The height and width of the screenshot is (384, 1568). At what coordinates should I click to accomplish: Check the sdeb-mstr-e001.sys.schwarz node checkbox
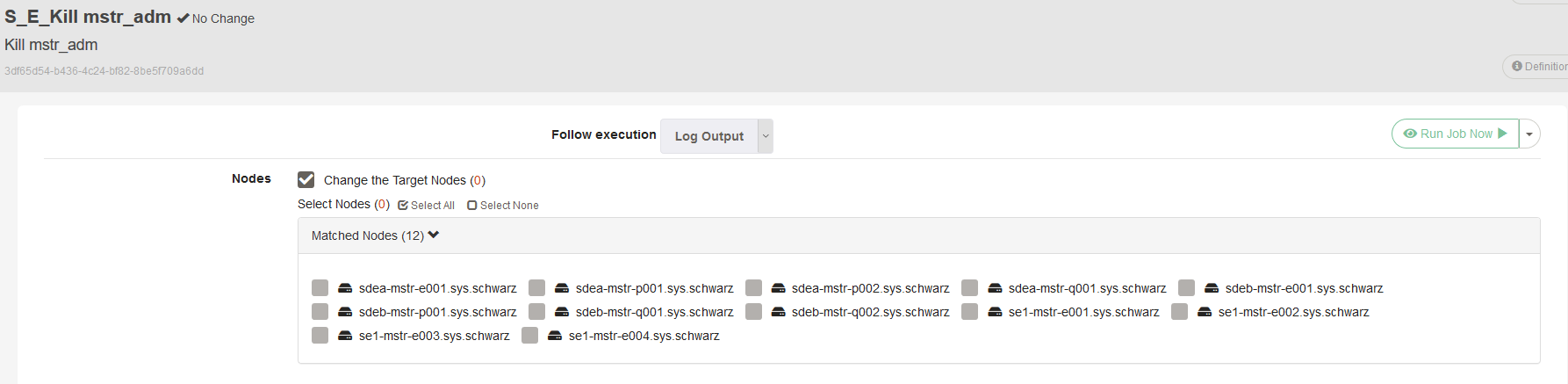tap(1186, 288)
